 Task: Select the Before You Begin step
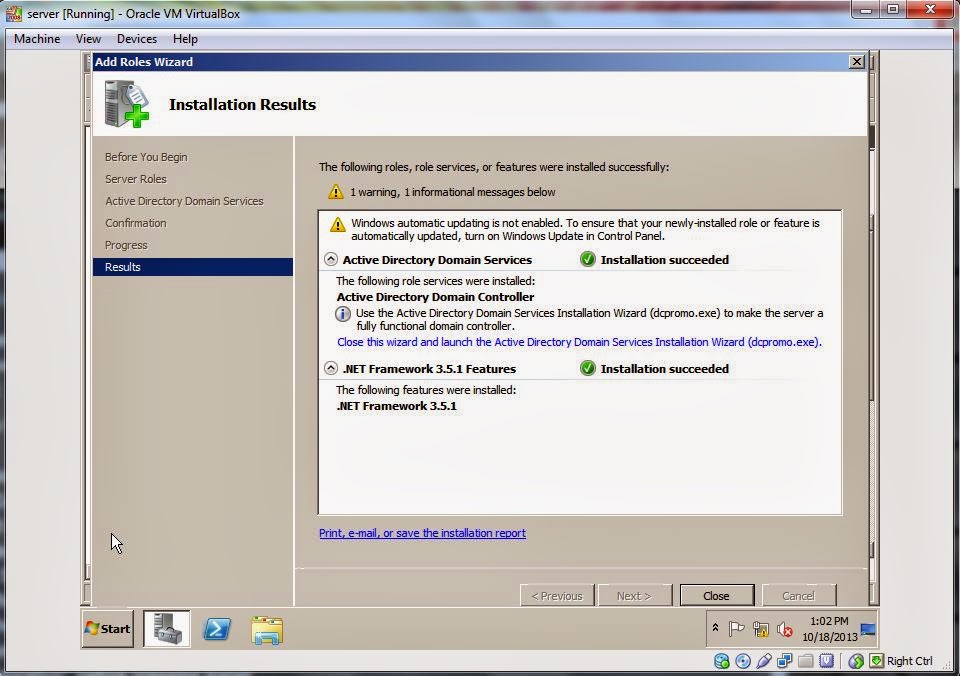[146, 157]
